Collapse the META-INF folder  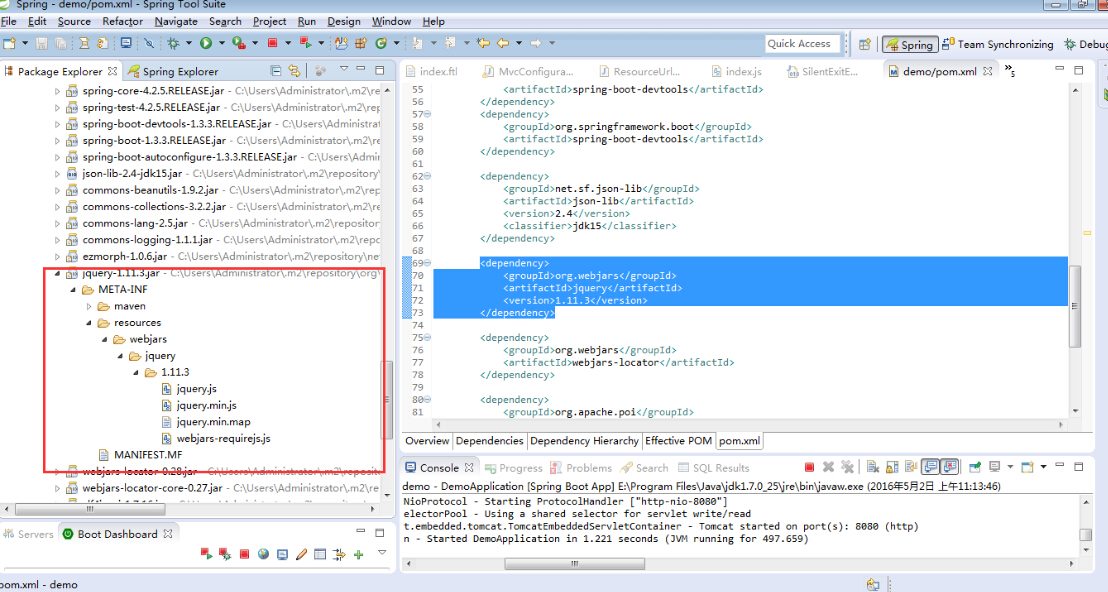73,290
